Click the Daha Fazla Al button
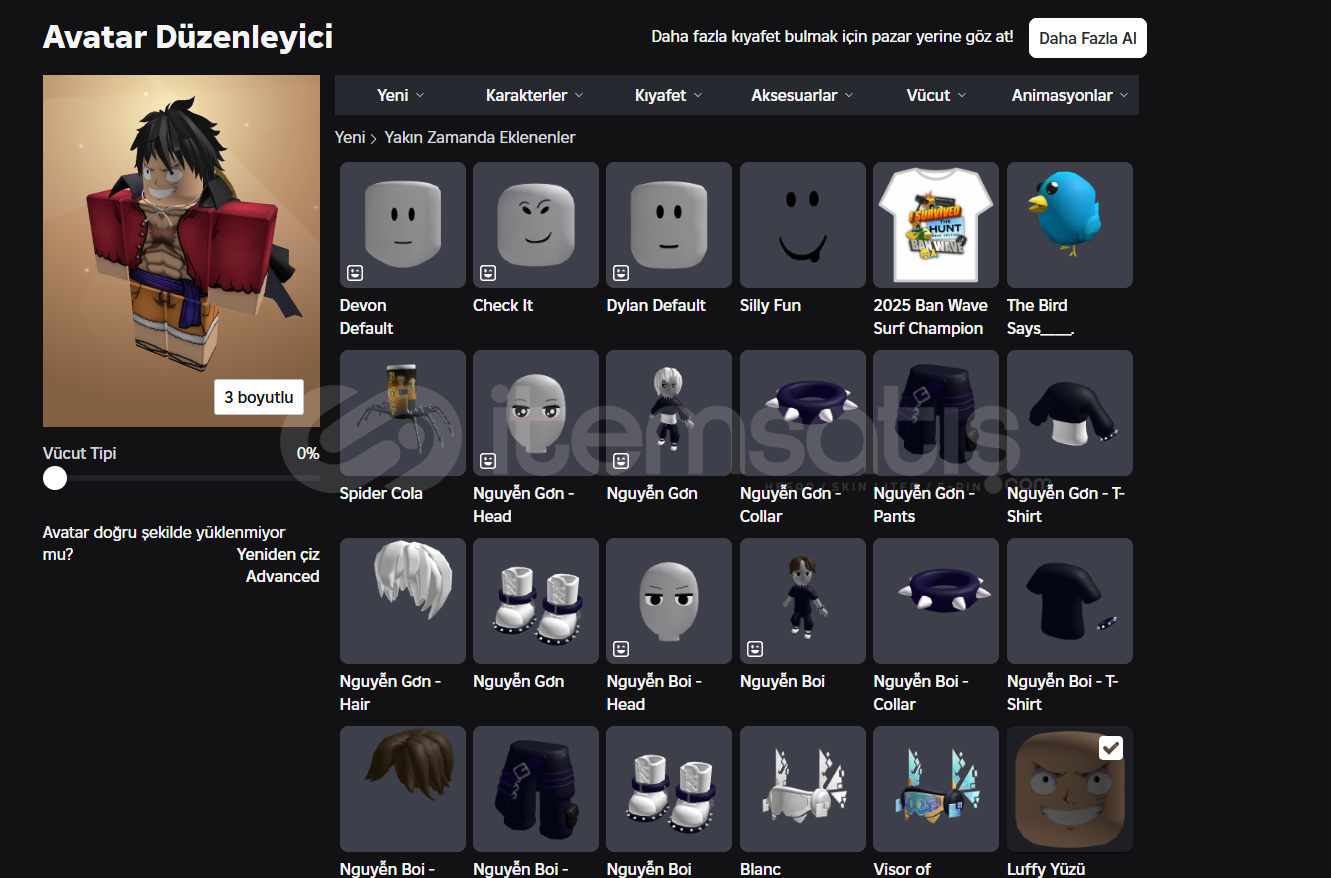Viewport: 1331px width, 878px height. 1088,38
